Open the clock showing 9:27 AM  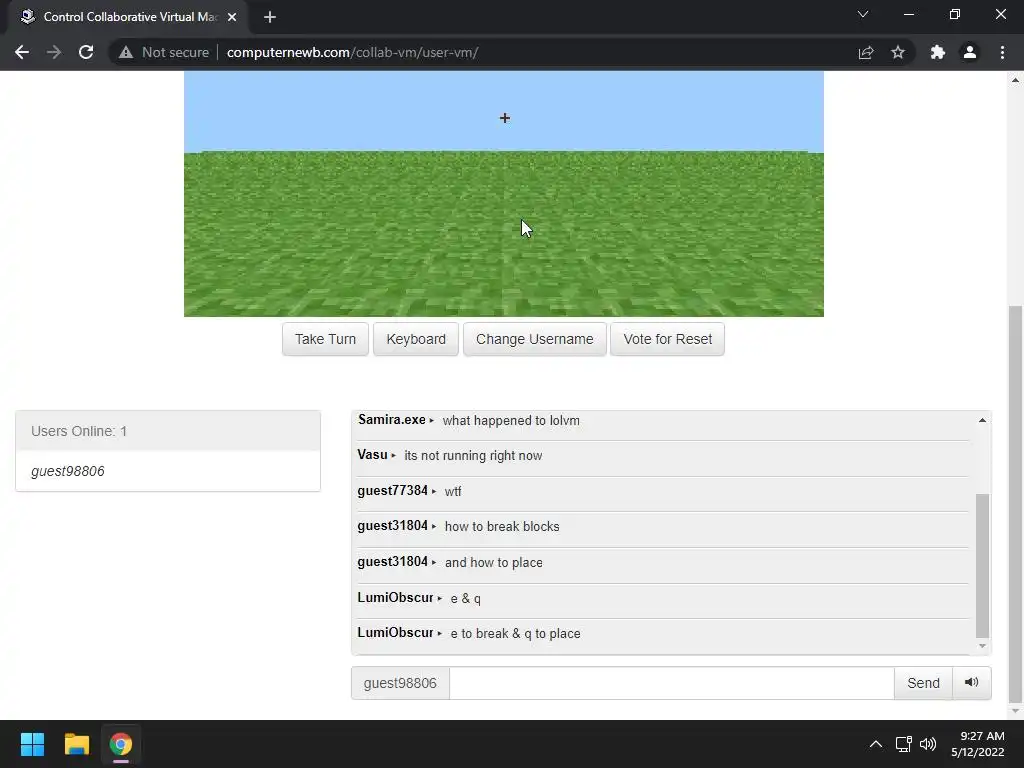tap(978, 744)
